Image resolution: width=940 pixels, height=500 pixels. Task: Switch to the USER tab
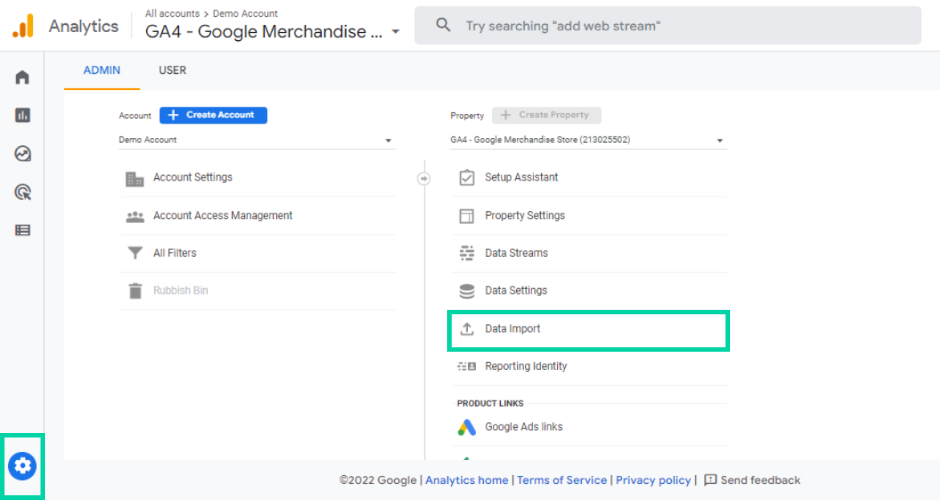[172, 70]
